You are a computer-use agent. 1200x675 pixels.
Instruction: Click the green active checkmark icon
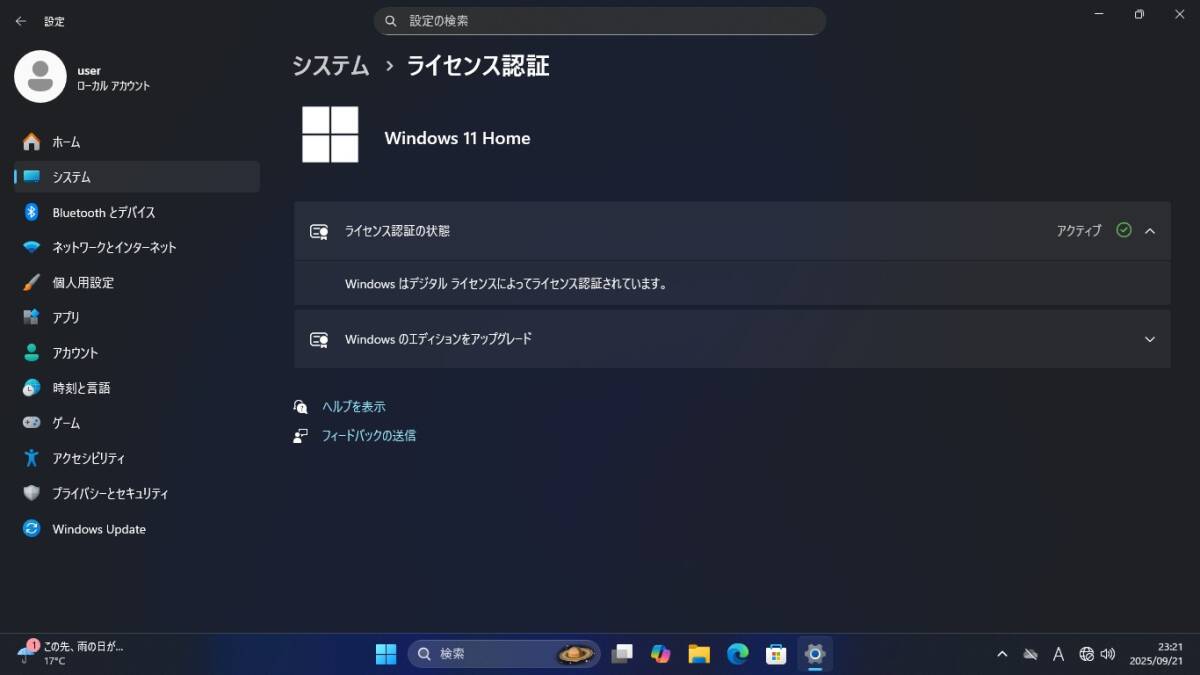click(1124, 230)
